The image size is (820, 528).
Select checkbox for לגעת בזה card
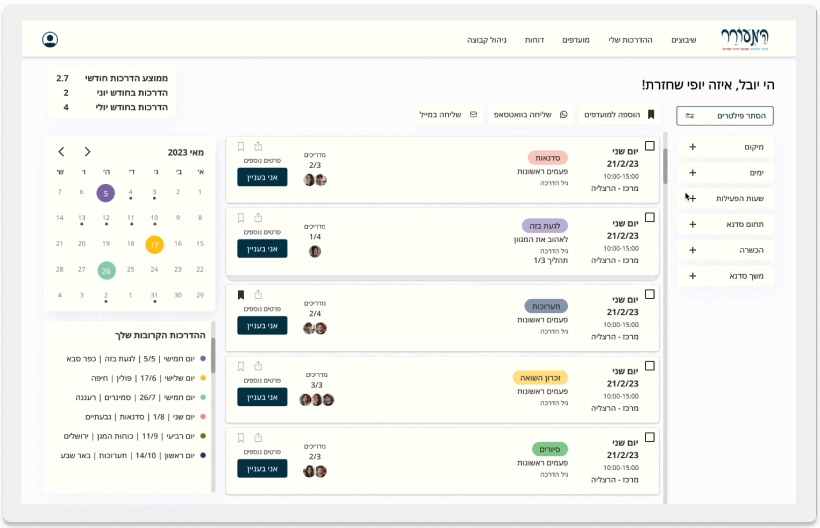(650, 217)
